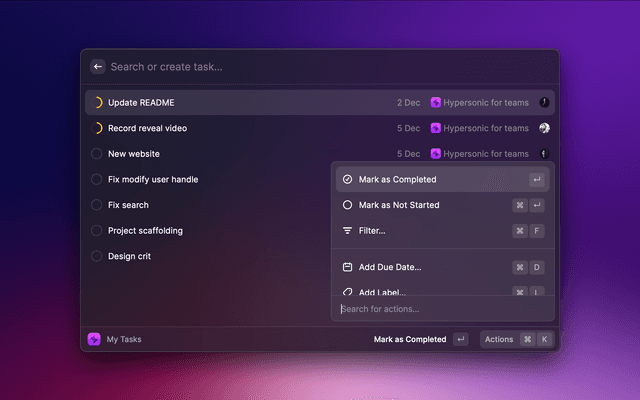Click the filter icon in actions menu
640x400 pixels.
coord(347,230)
